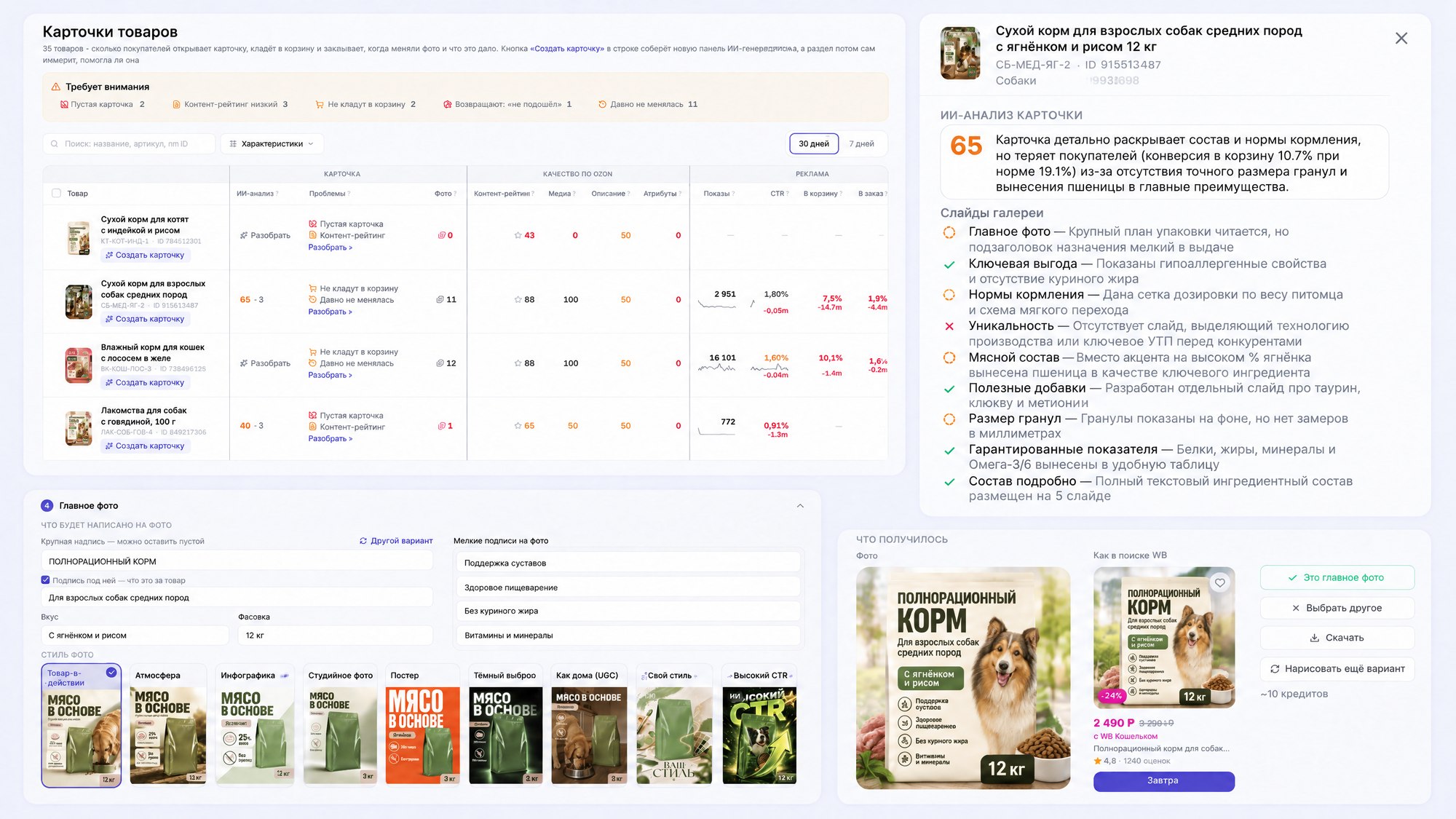Click the star icon beside content rating 43
The height and width of the screenshot is (819, 1456).
[518, 235]
